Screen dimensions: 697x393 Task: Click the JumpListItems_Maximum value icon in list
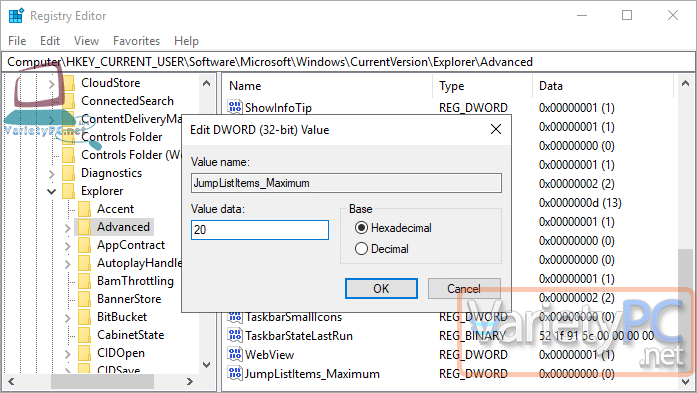pyautogui.click(x=235, y=373)
